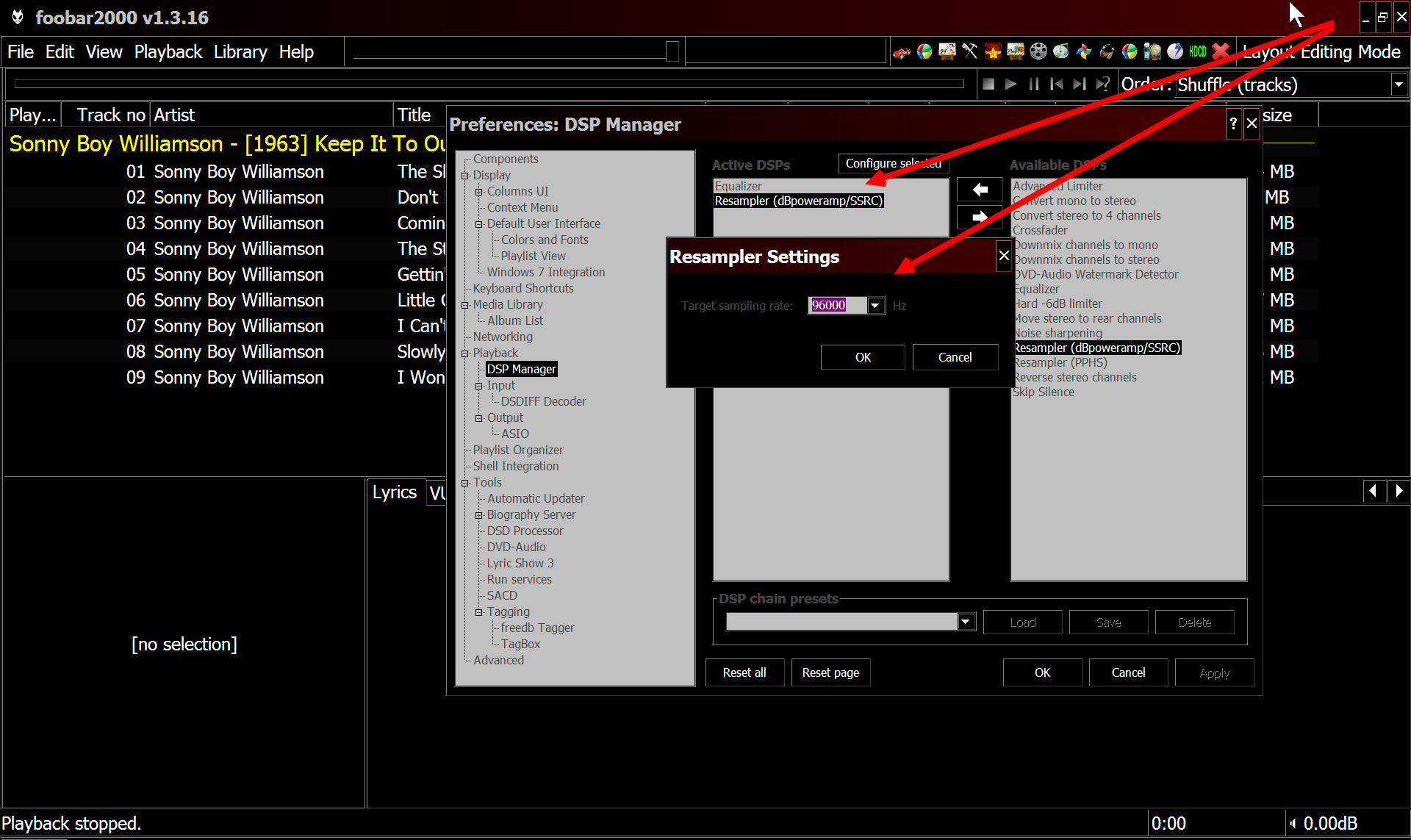Open the File menu
This screenshot has height=840, width=1411.
(21, 52)
